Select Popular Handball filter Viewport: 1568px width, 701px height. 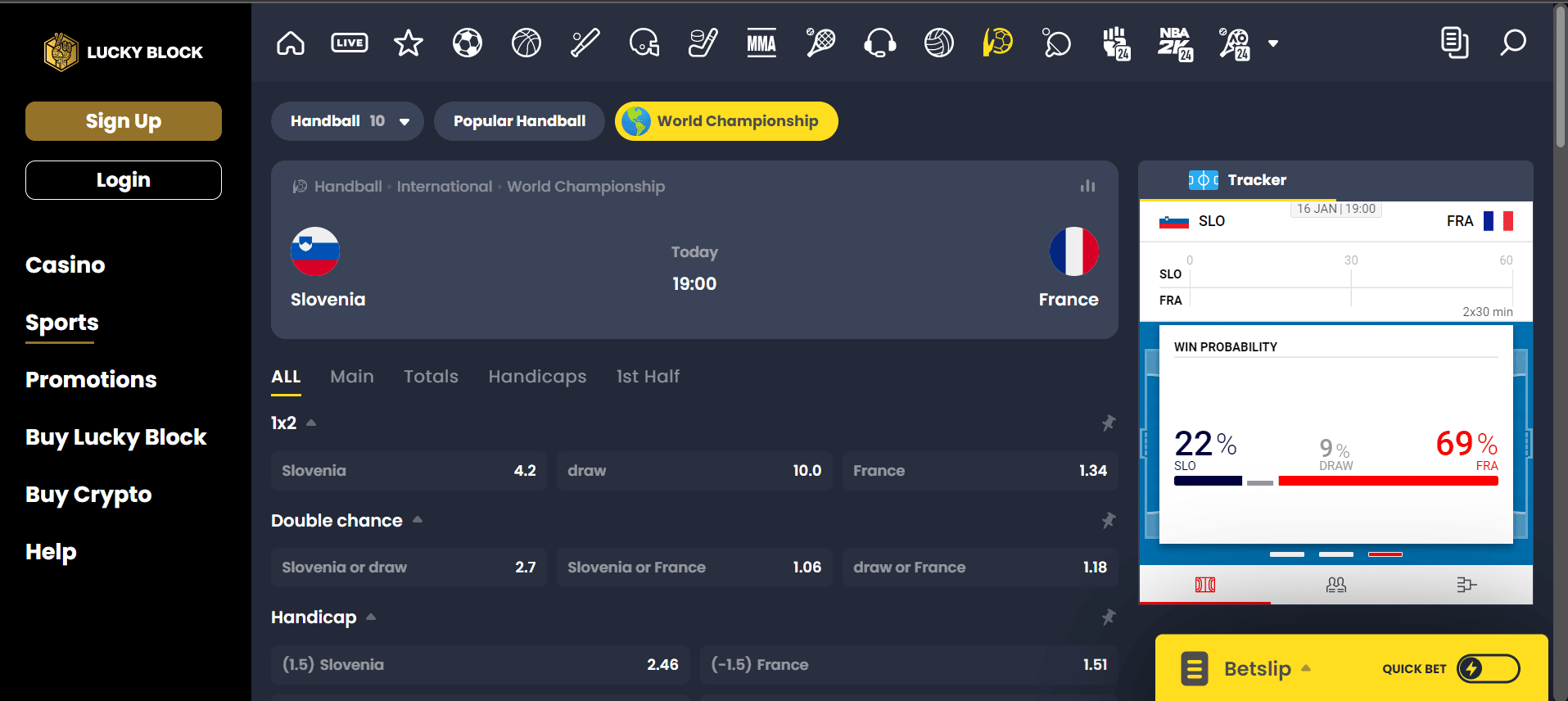coord(519,121)
